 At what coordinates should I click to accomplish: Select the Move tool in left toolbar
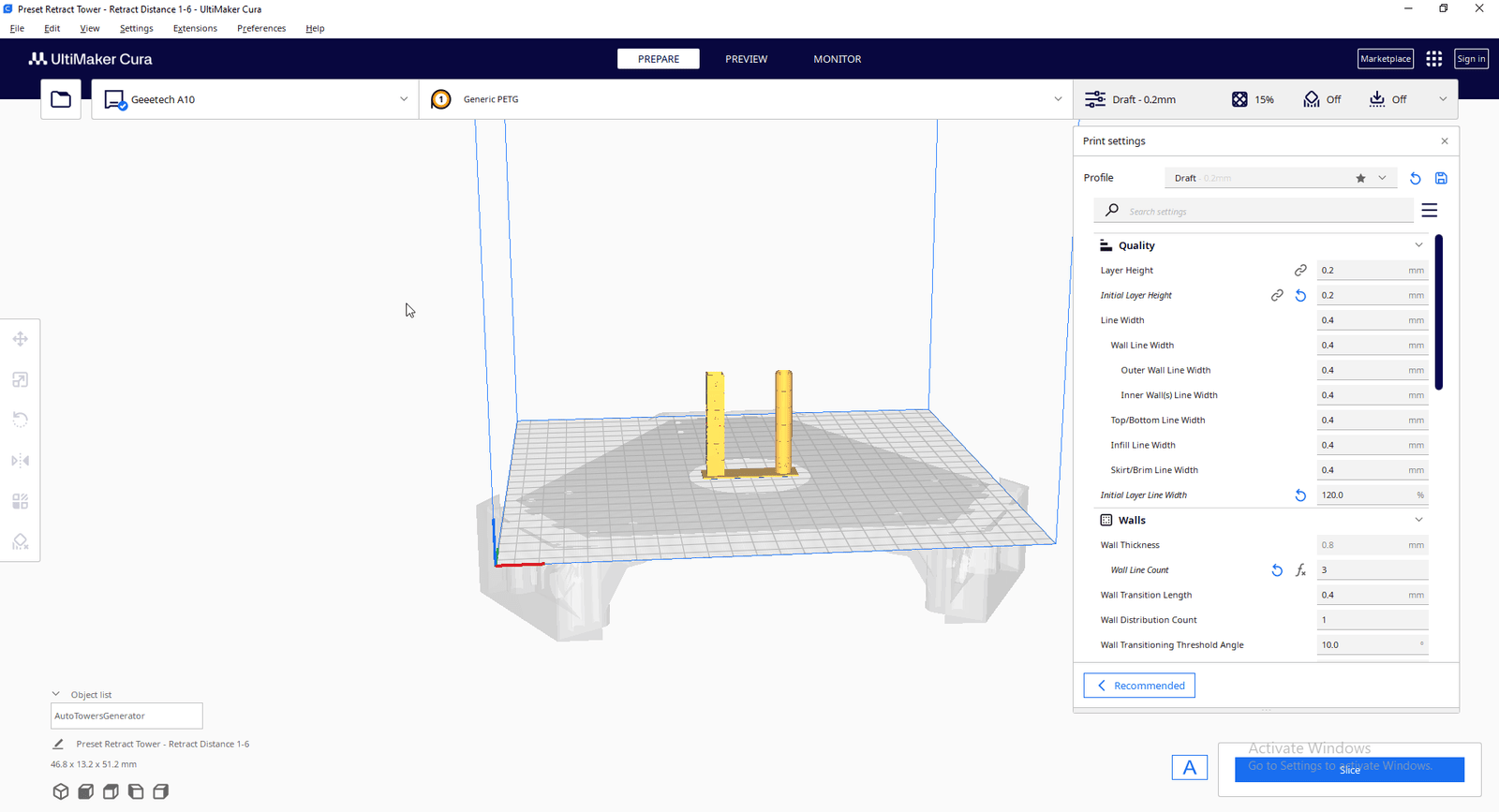[21, 339]
